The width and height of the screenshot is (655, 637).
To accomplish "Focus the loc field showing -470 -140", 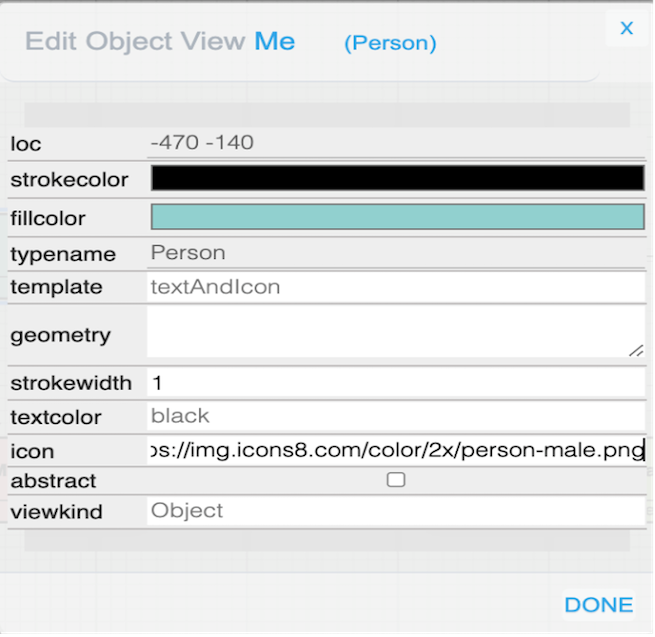I will click(396, 143).
